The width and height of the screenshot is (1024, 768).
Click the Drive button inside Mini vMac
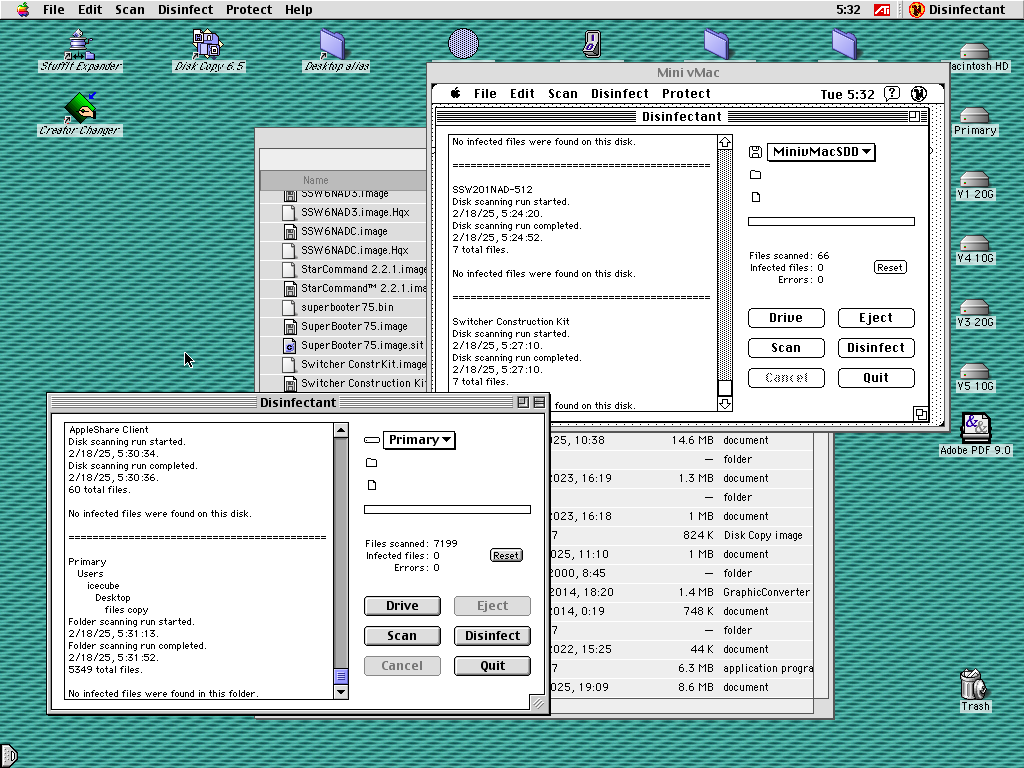coord(786,318)
